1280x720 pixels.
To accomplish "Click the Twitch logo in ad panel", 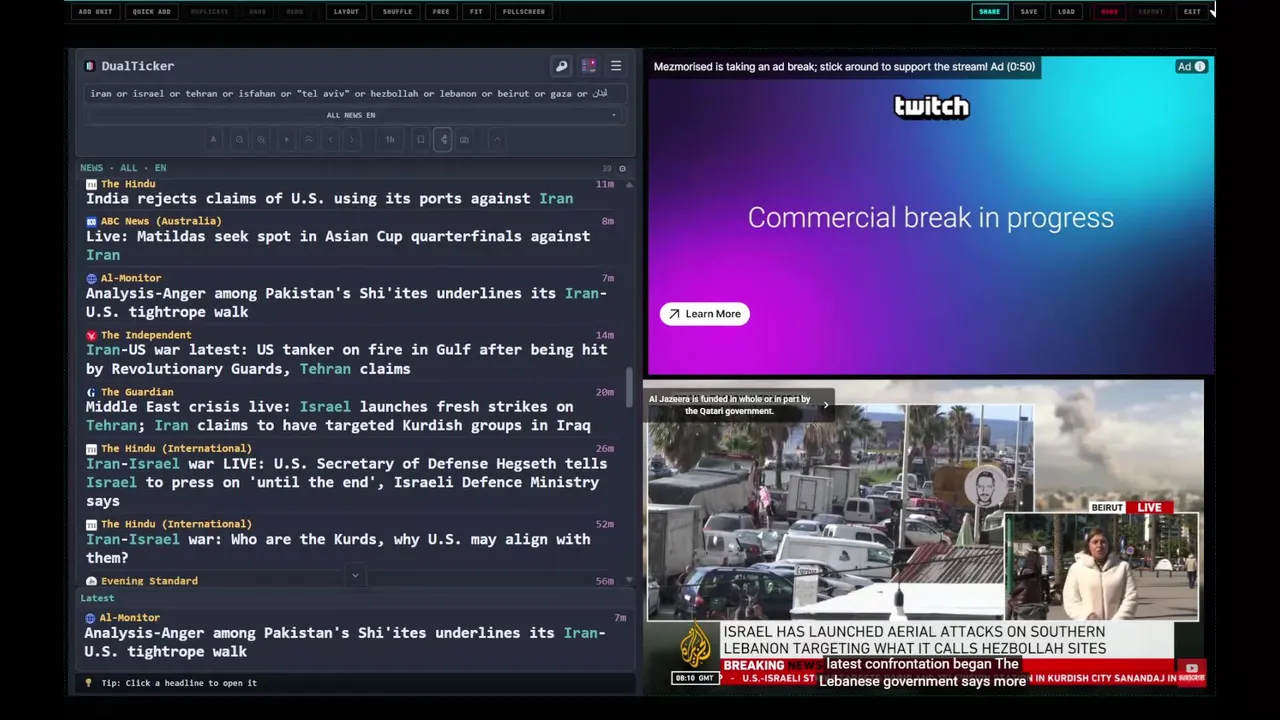I will pos(931,106).
